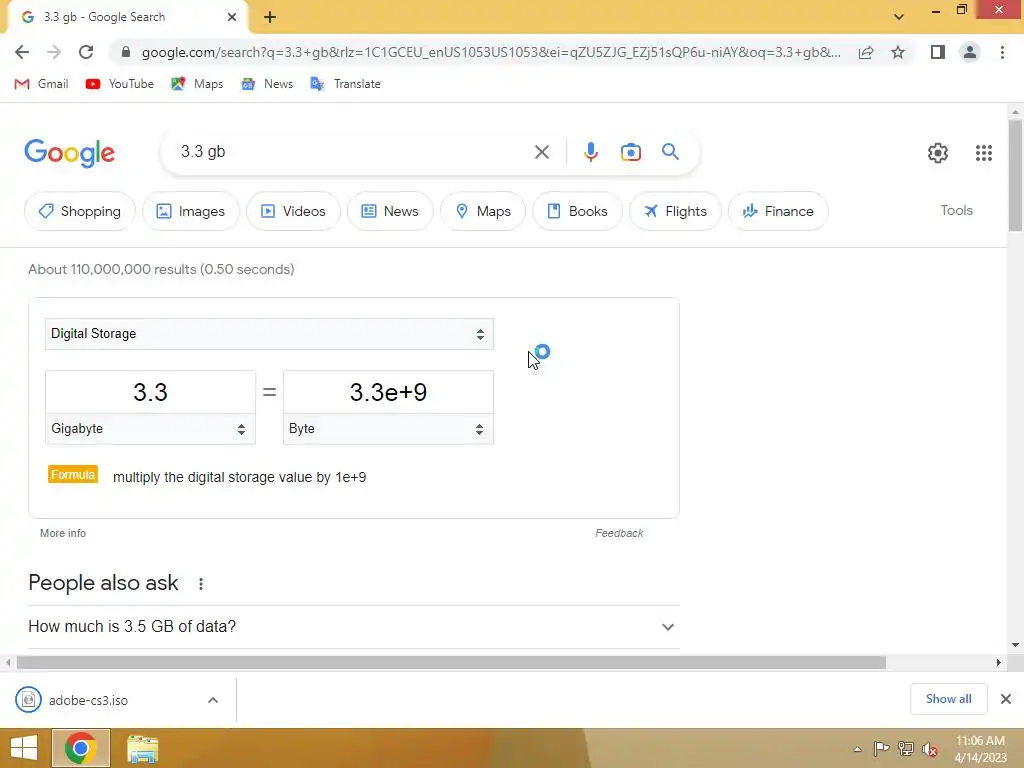Search by image with camera icon
The height and width of the screenshot is (768, 1024).
pyautogui.click(x=630, y=152)
